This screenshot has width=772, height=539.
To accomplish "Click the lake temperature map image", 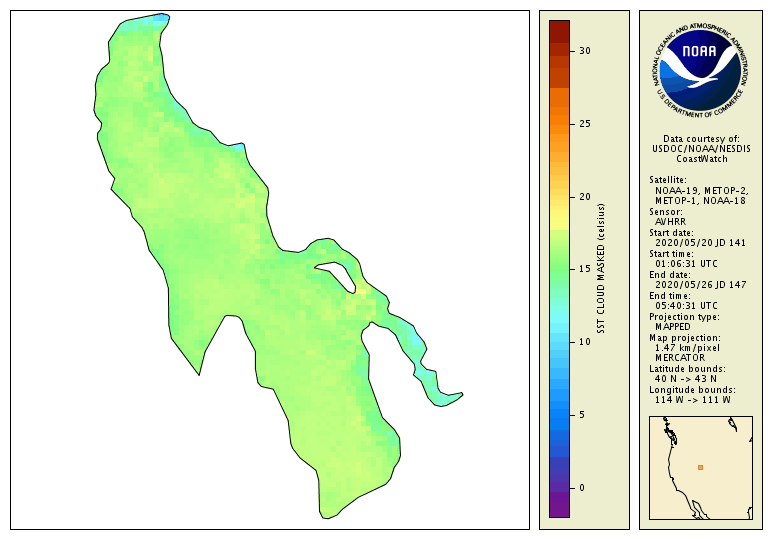I will [x=270, y=270].
